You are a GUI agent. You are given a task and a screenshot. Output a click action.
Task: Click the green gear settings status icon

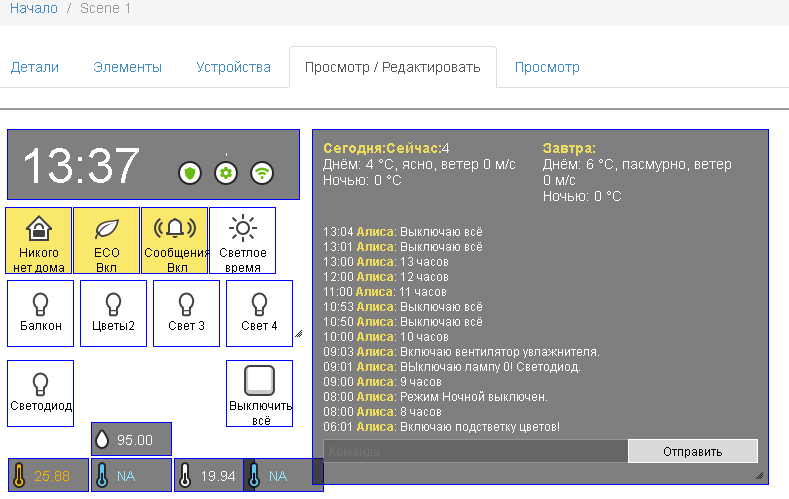tap(226, 173)
